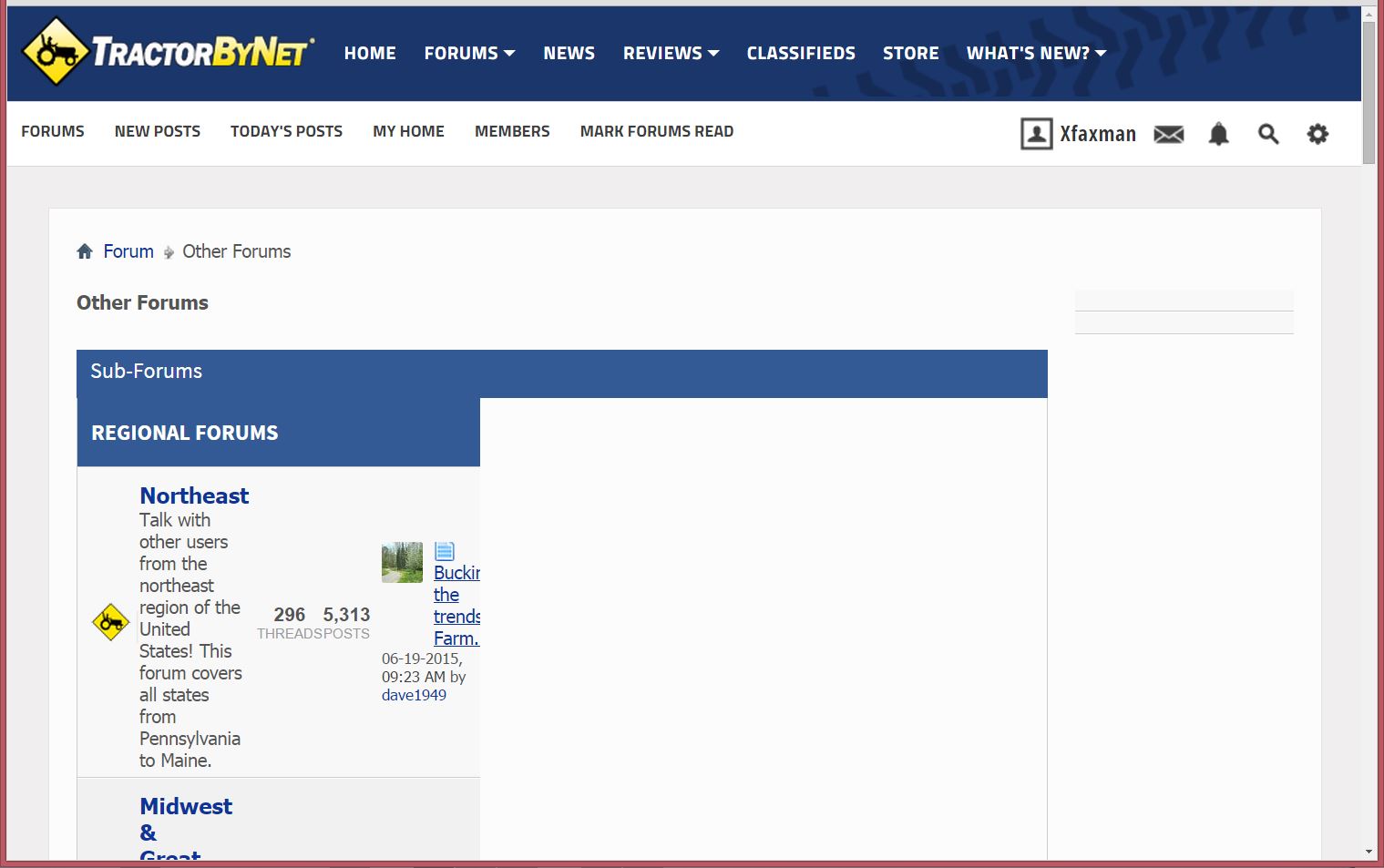The width and height of the screenshot is (1384, 868).
Task: Click the TractorByNet logo
Action: tap(169, 52)
